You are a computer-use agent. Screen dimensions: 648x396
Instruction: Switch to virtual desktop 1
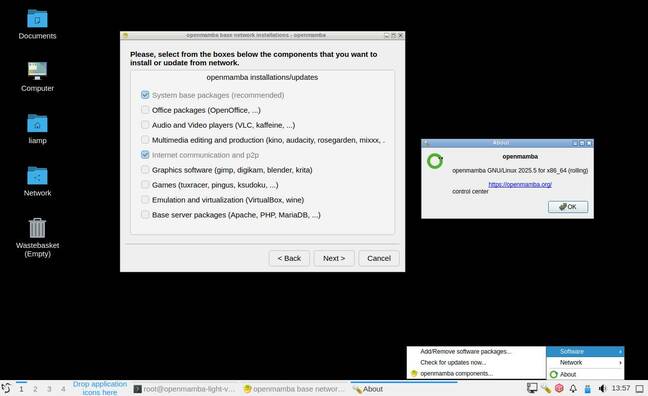tap(21, 389)
